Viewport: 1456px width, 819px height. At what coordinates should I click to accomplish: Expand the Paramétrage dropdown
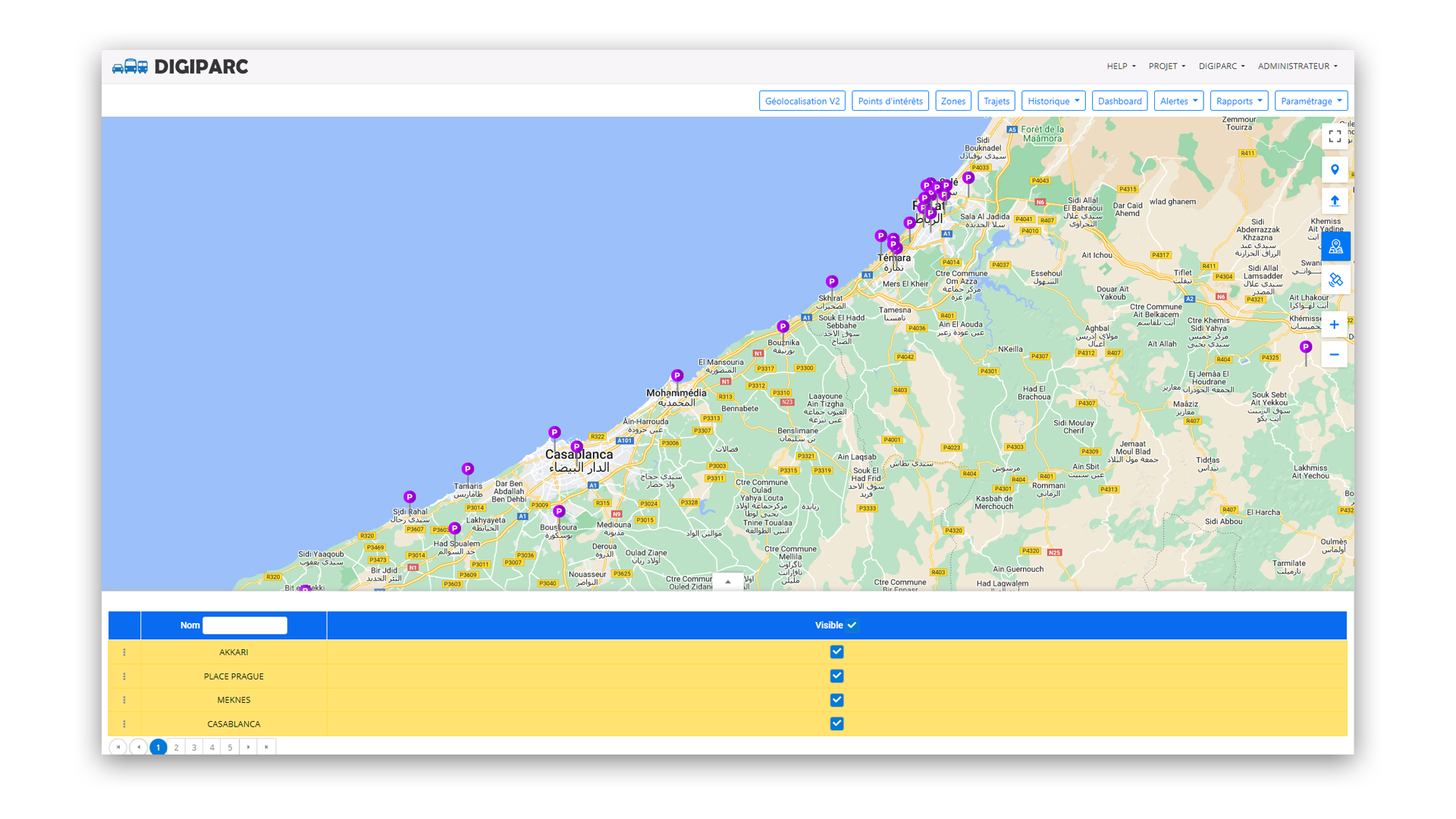[x=1311, y=101]
